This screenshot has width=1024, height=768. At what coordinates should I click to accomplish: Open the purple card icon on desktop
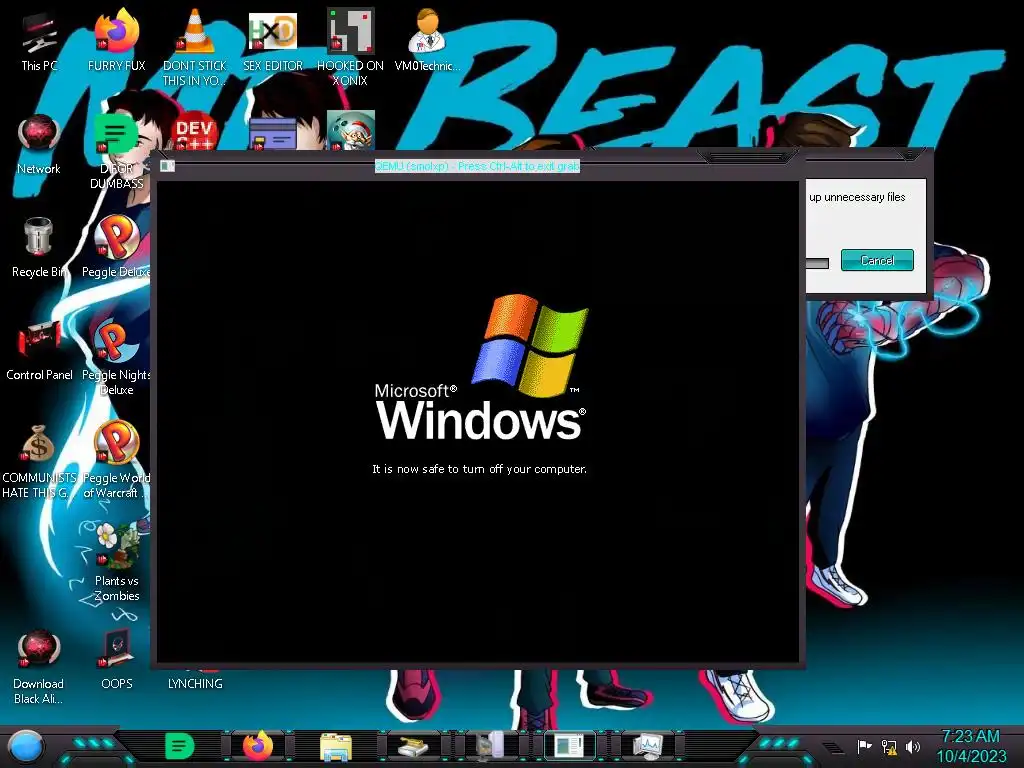272,133
